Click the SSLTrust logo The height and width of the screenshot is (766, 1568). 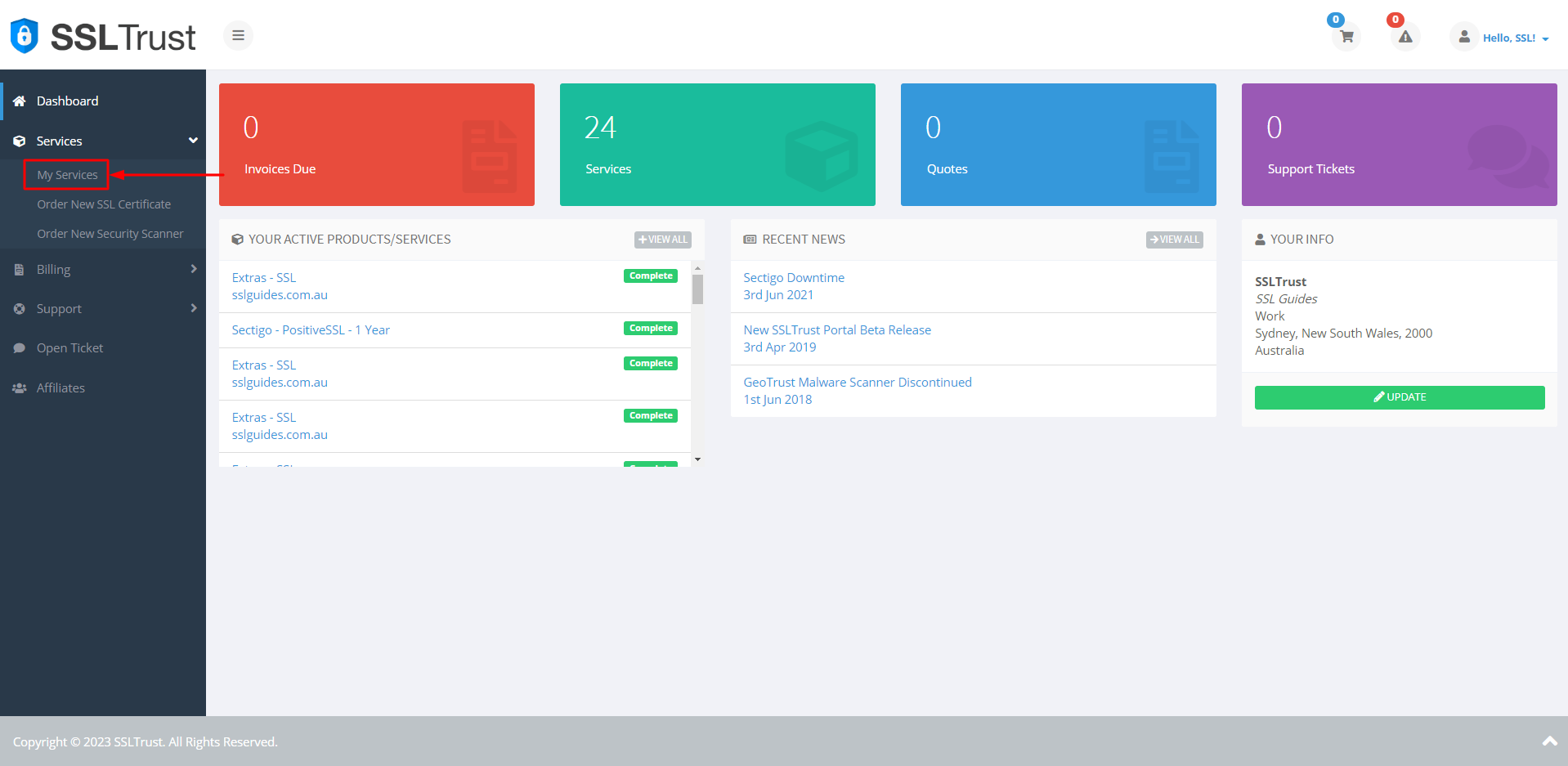click(101, 35)
